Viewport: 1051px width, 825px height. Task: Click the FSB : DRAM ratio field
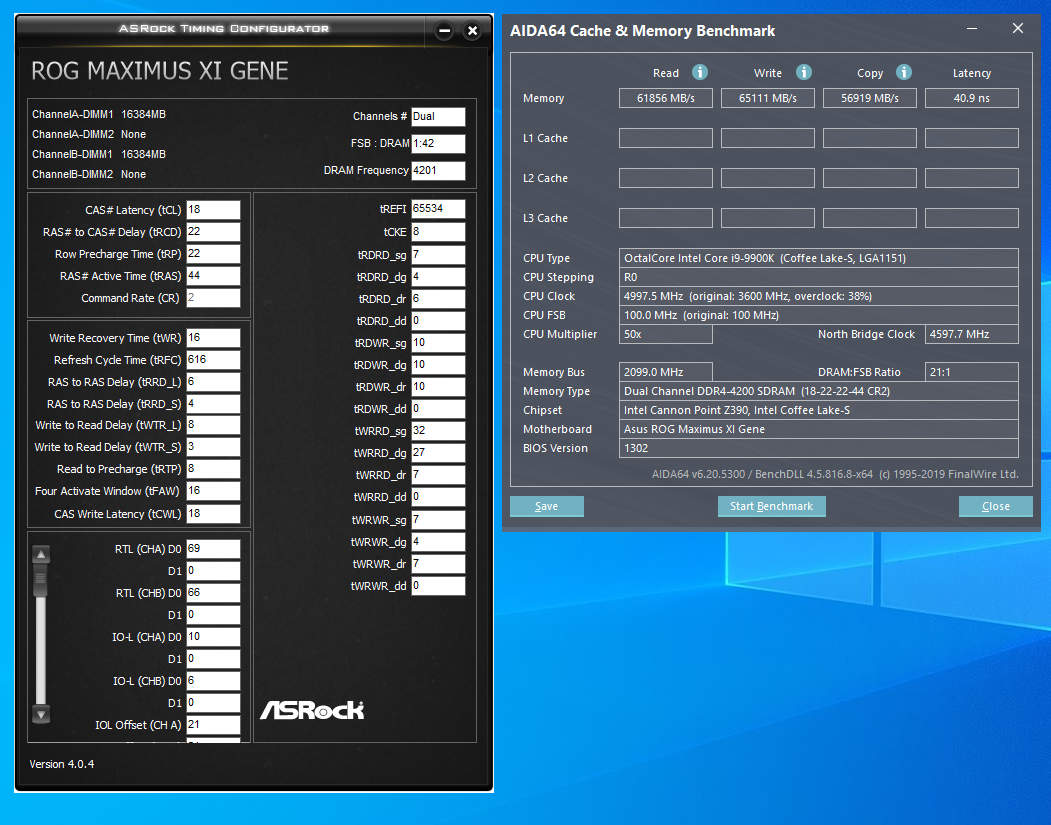coord(438,143)
